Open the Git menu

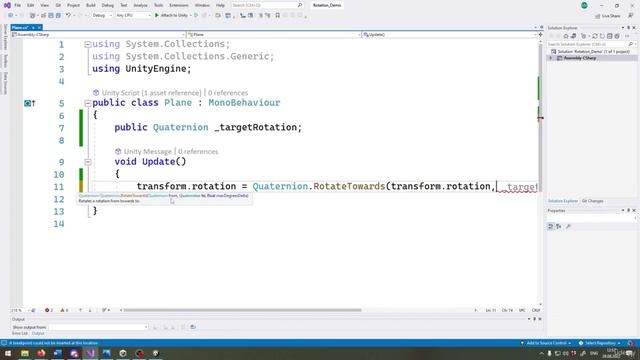click(58, 5)
